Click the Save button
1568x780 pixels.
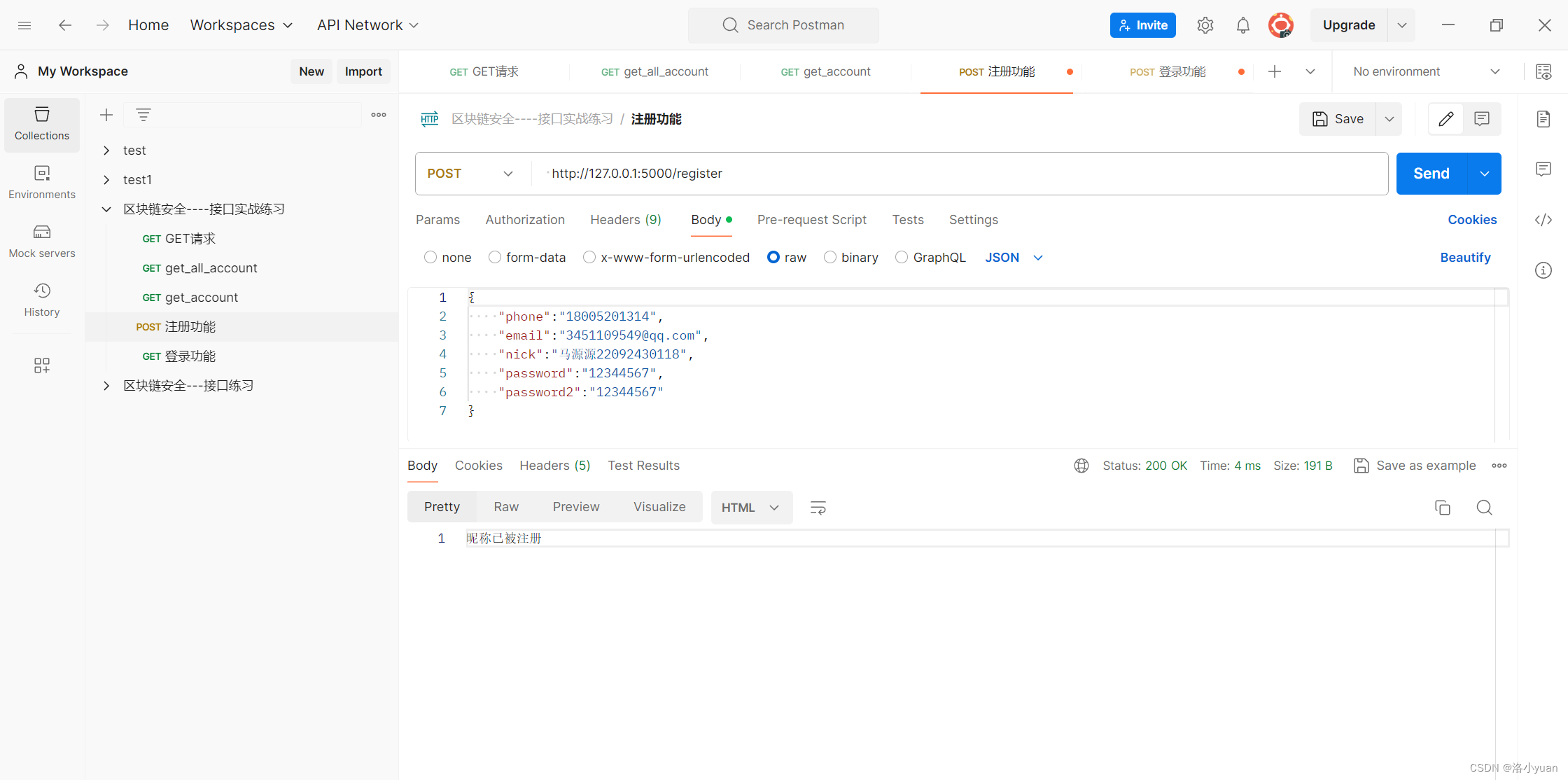pyautogui.click(x=1338, y=119)
